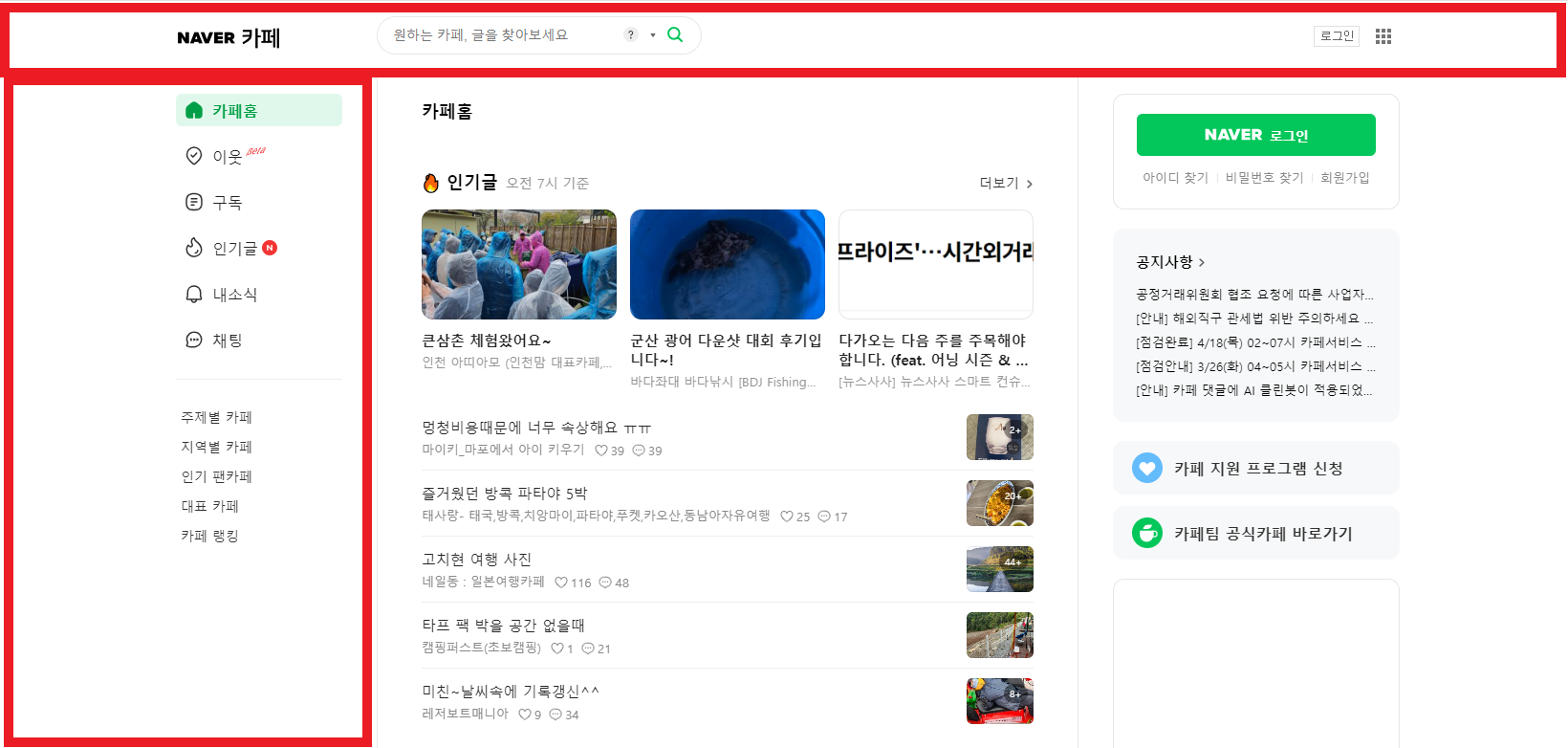Screen dimensions: 1568x748
Task: Select 지역별 카페 in sidebar
Action: click(217, 447)
